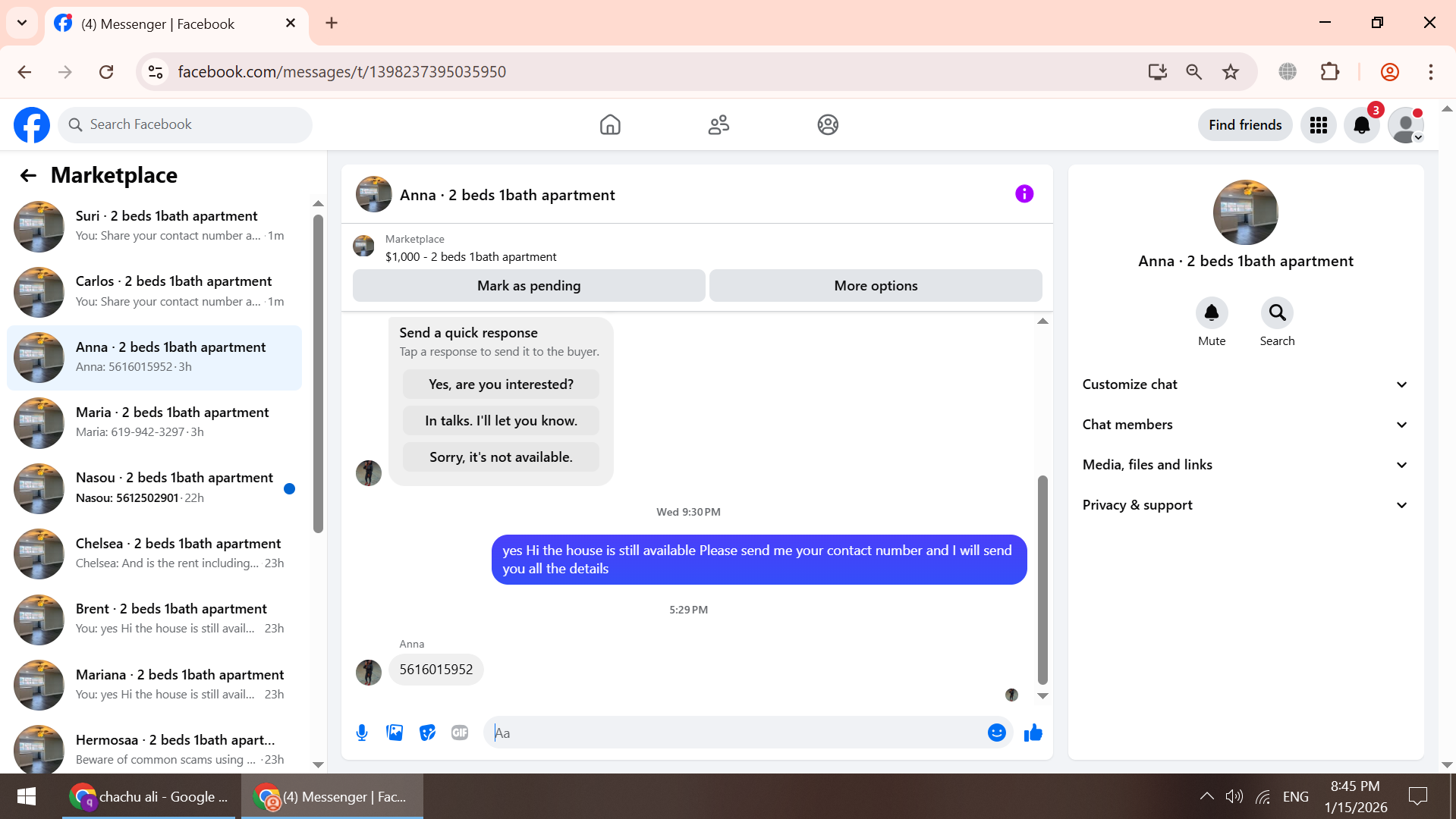Open the Windows notification center icon
Image resolution: width=1456 pixels, height=819 pixels.
tap(1417, 796)
